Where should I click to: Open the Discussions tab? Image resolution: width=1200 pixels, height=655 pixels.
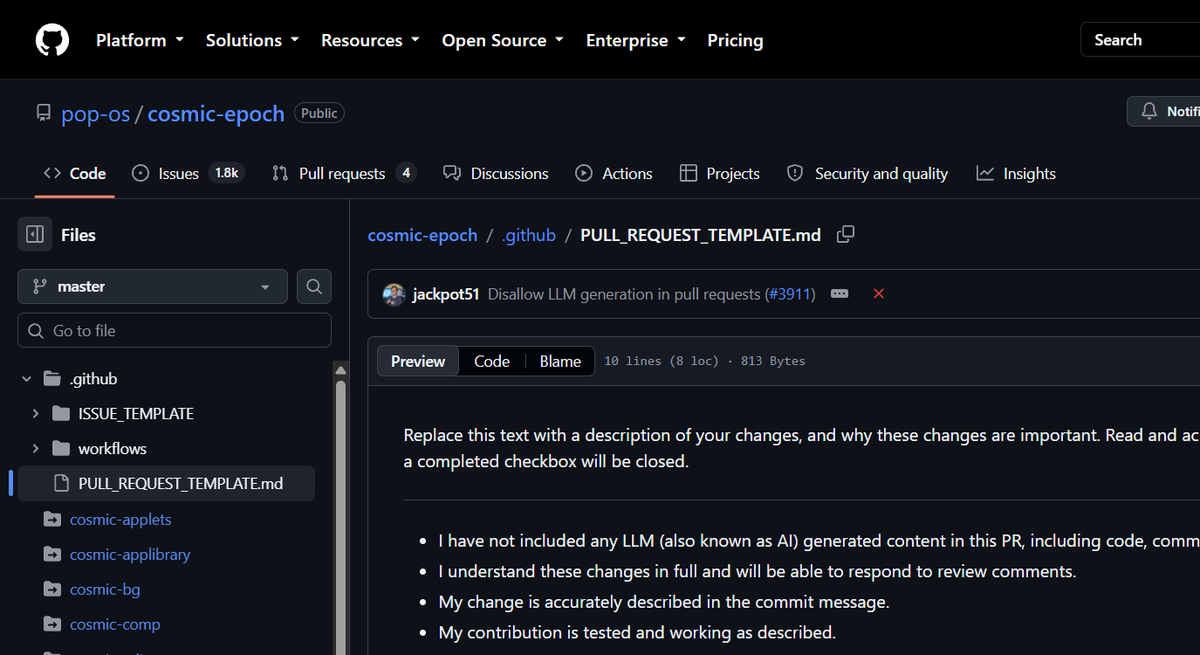coord(496,173)
